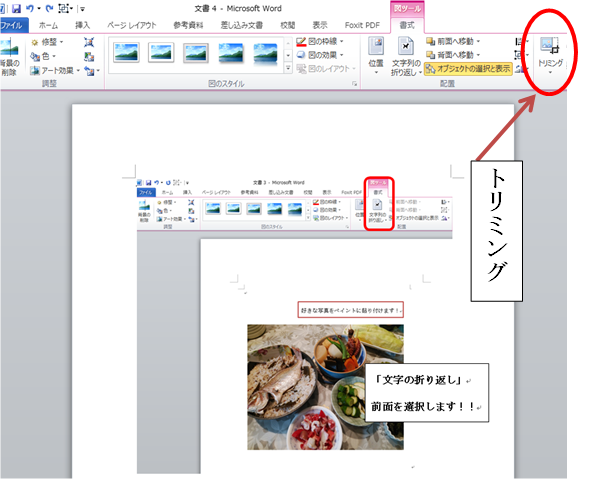The image size is (592, 484).
Task: Open 図の効果 picture effects menu
Action: click(320, 55)
